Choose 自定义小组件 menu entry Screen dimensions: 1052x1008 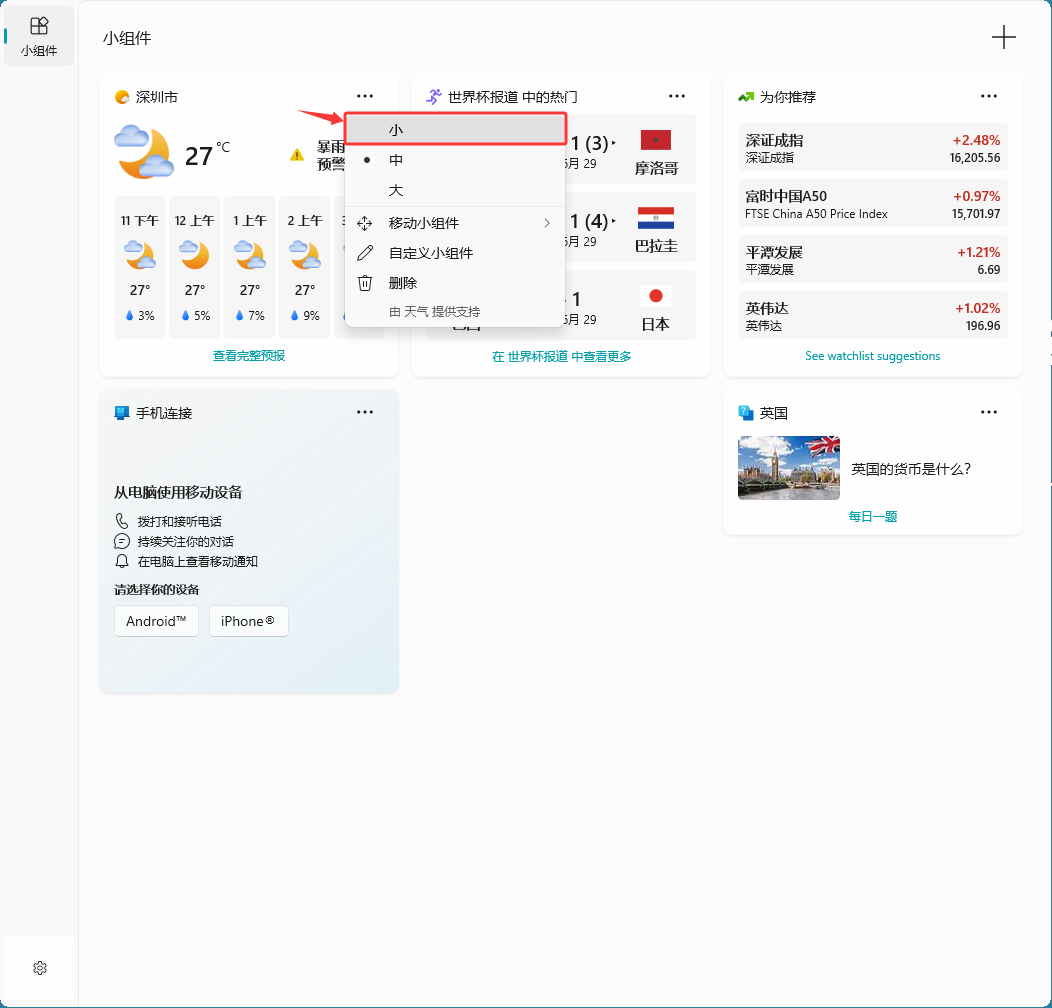456,253
